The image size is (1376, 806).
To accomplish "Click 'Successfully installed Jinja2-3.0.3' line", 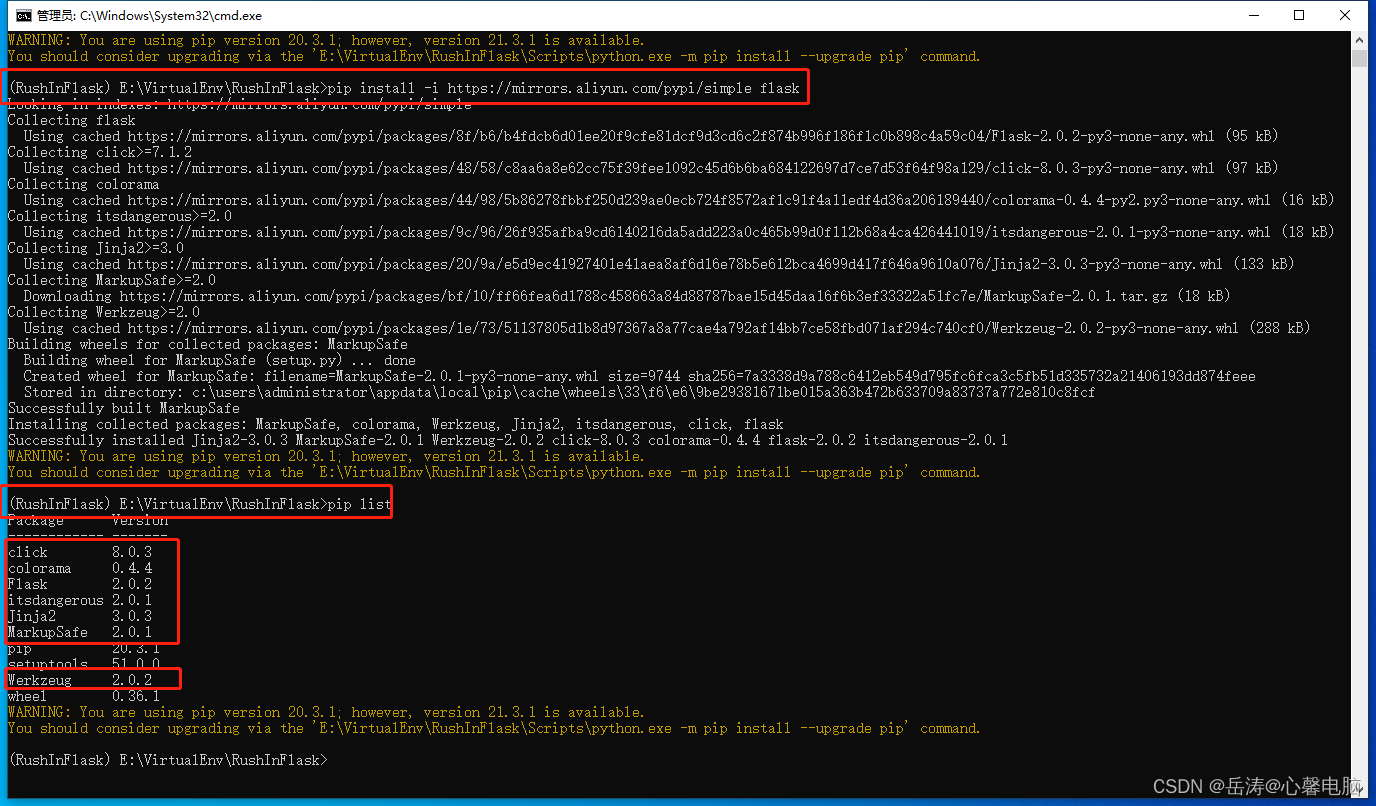I will (508, 440).
